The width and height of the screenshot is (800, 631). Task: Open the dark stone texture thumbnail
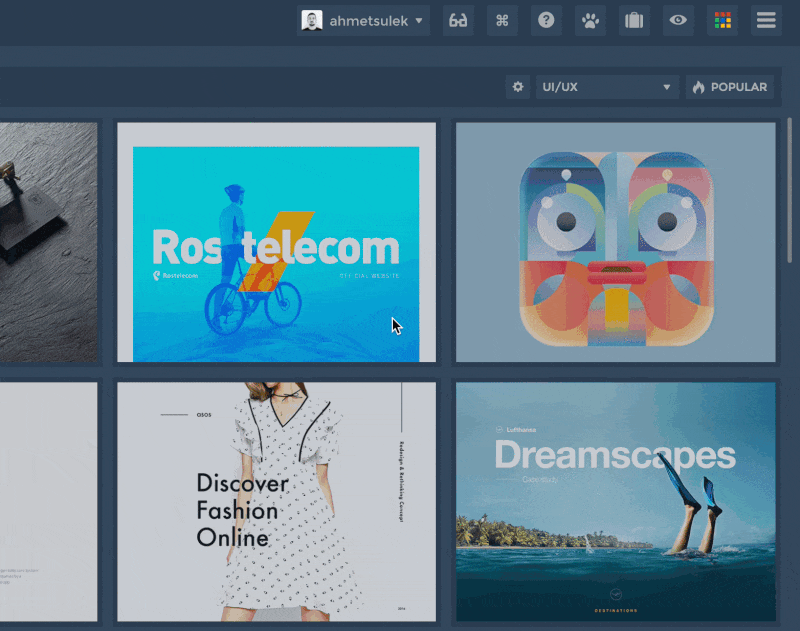[x=48, y=242]
